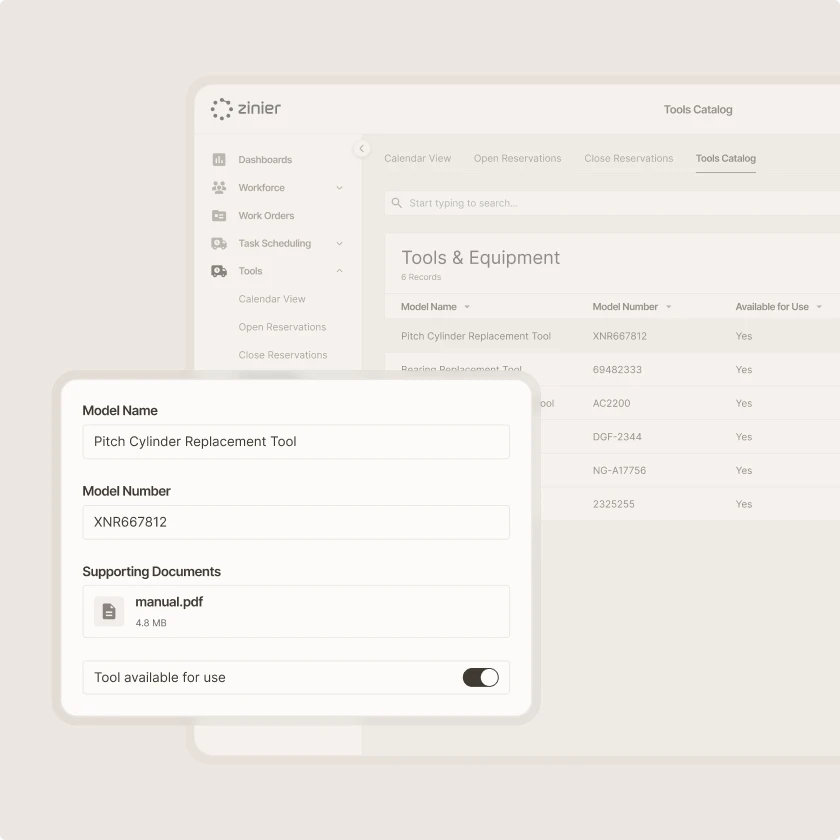The width and height of the screenshot is (840, 840).
Task: Click the Workforce label in sidebar
Action: click(261, 188)
